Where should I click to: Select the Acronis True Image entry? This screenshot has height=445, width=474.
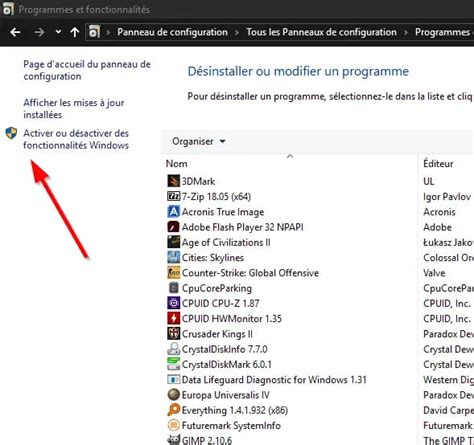click(223, 212)
